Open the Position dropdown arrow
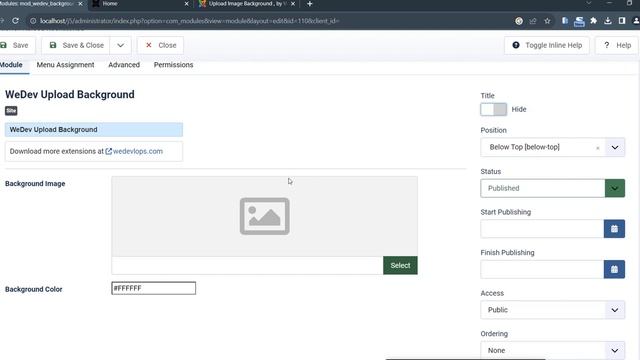Image resolution: width=640 pixels, height=360 pixels. (x=615, y=147)
